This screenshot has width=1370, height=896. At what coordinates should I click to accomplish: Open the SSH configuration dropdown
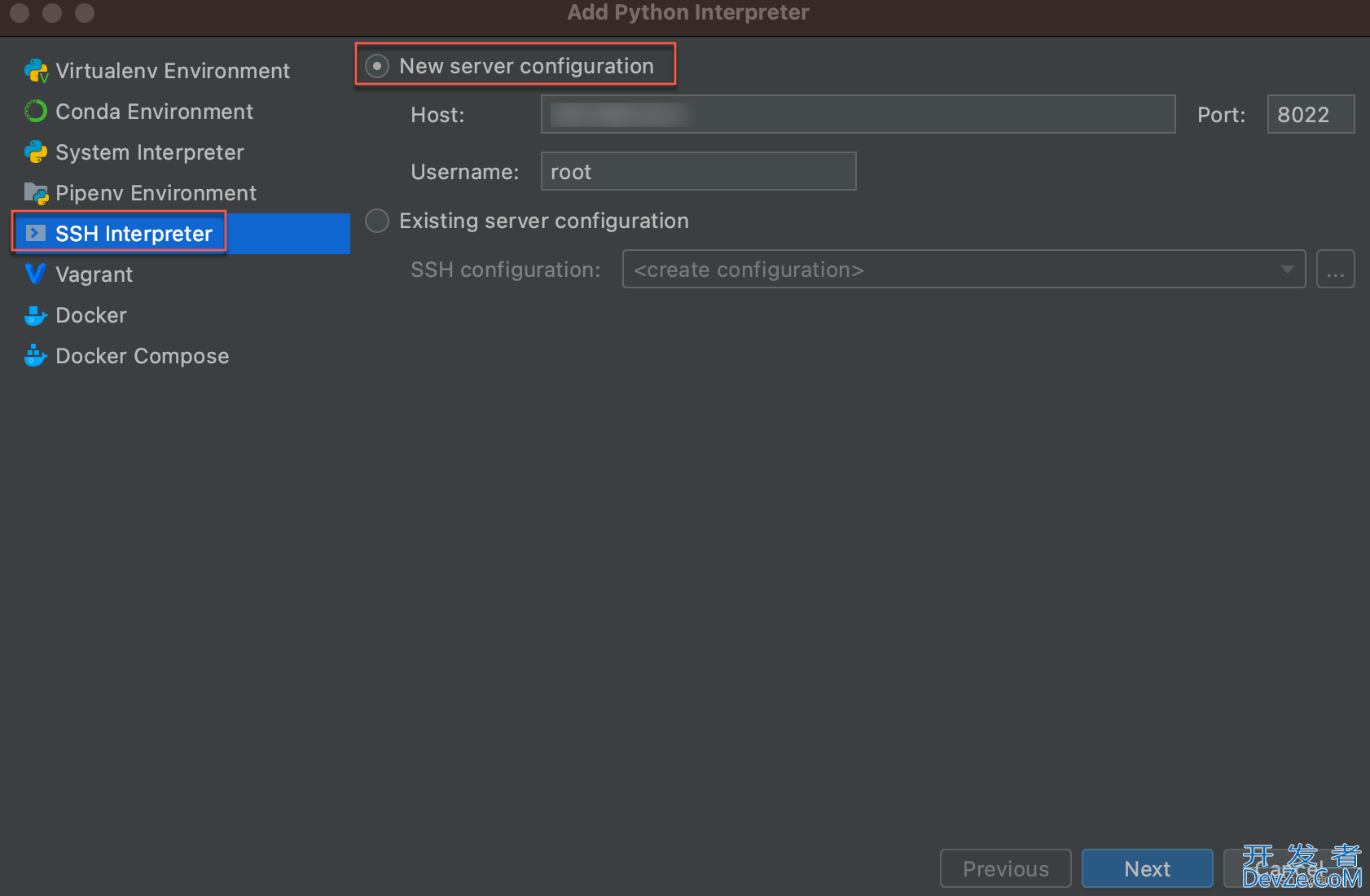pyautogui.click(x=964, y=269)
